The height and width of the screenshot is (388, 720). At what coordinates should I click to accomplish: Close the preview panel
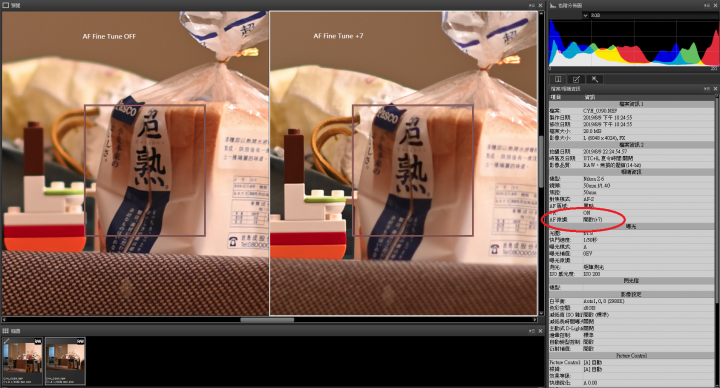(540, 5)
